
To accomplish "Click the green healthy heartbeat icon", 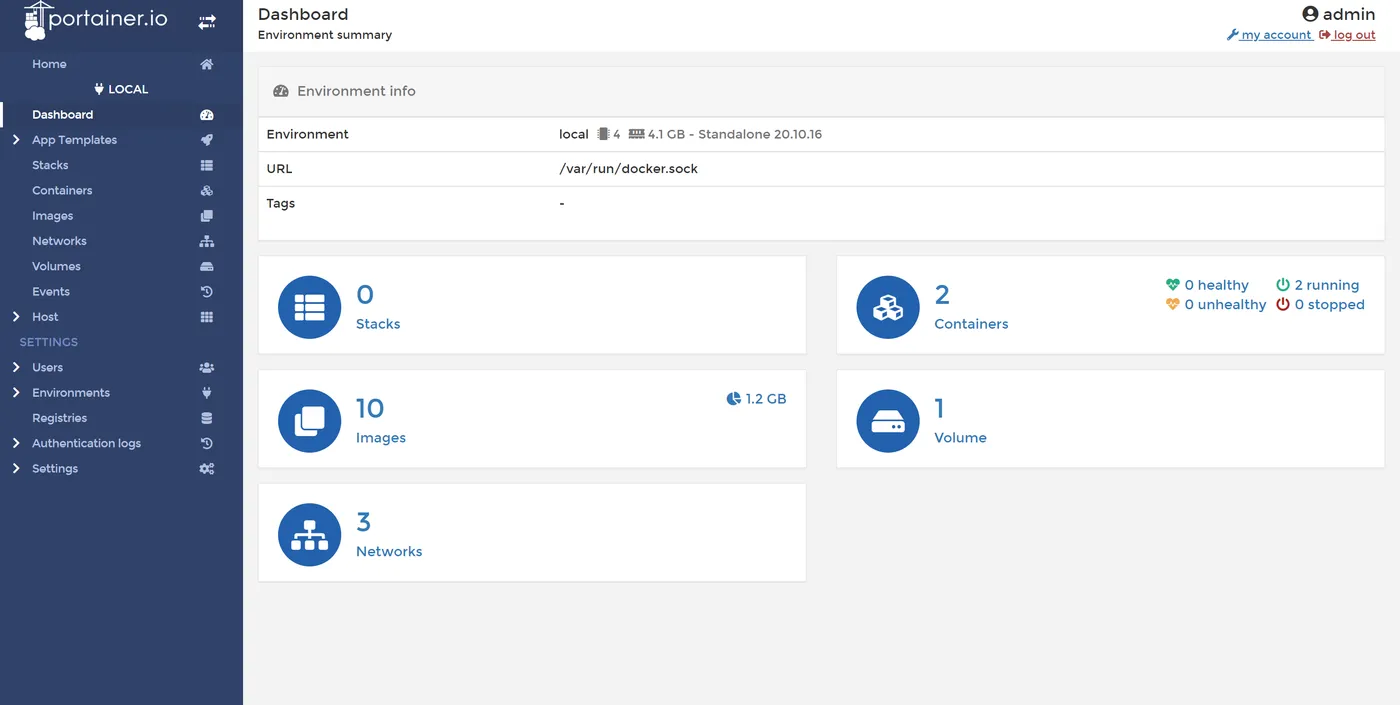I will click(x=1173, y=285).
